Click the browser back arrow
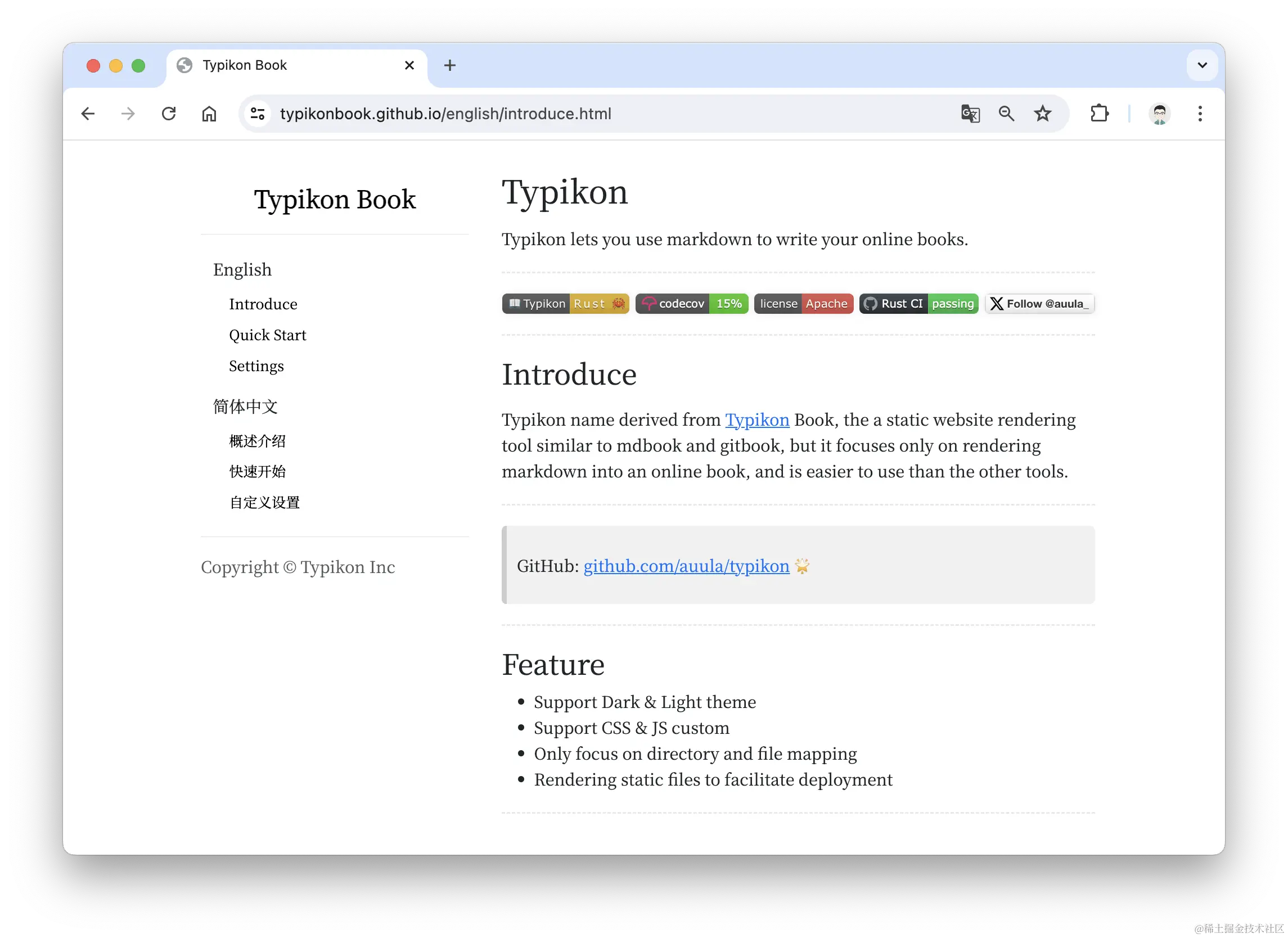This screenshot has width=1288, height=938. 88,114
